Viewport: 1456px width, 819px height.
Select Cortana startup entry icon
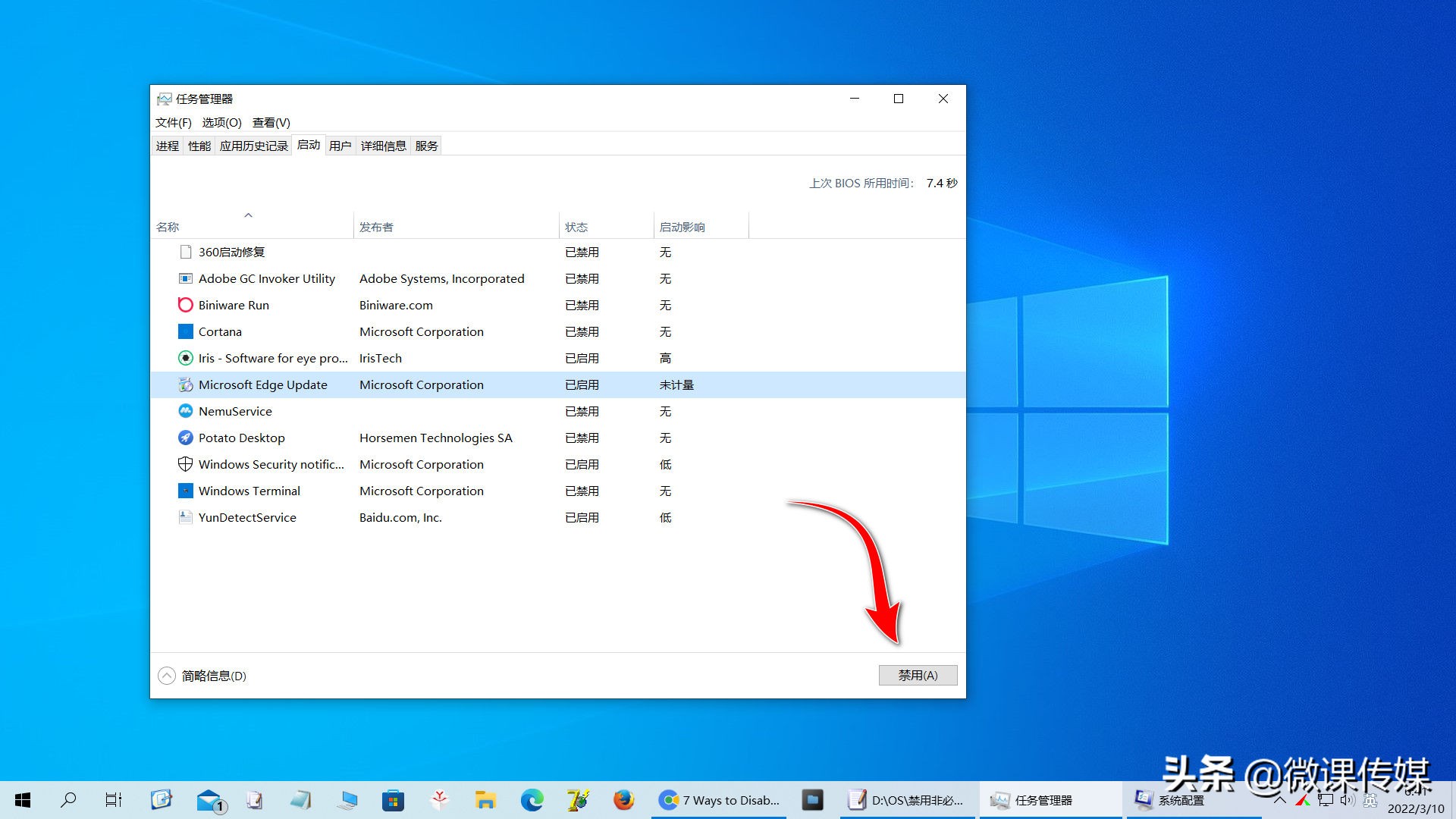pyautogui.click(x=184, y=331)
